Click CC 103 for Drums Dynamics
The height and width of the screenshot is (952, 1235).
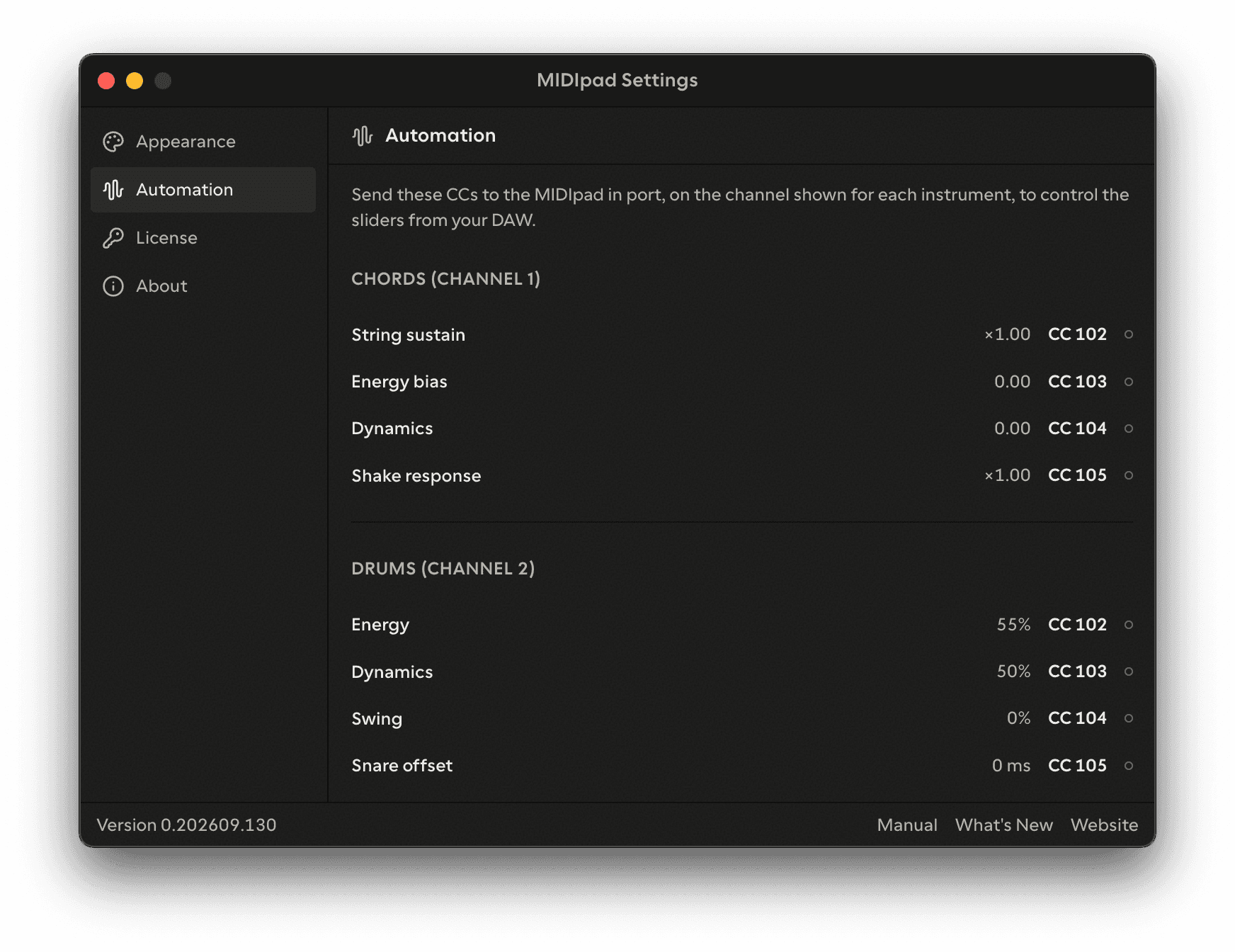tap(1077, 671)
